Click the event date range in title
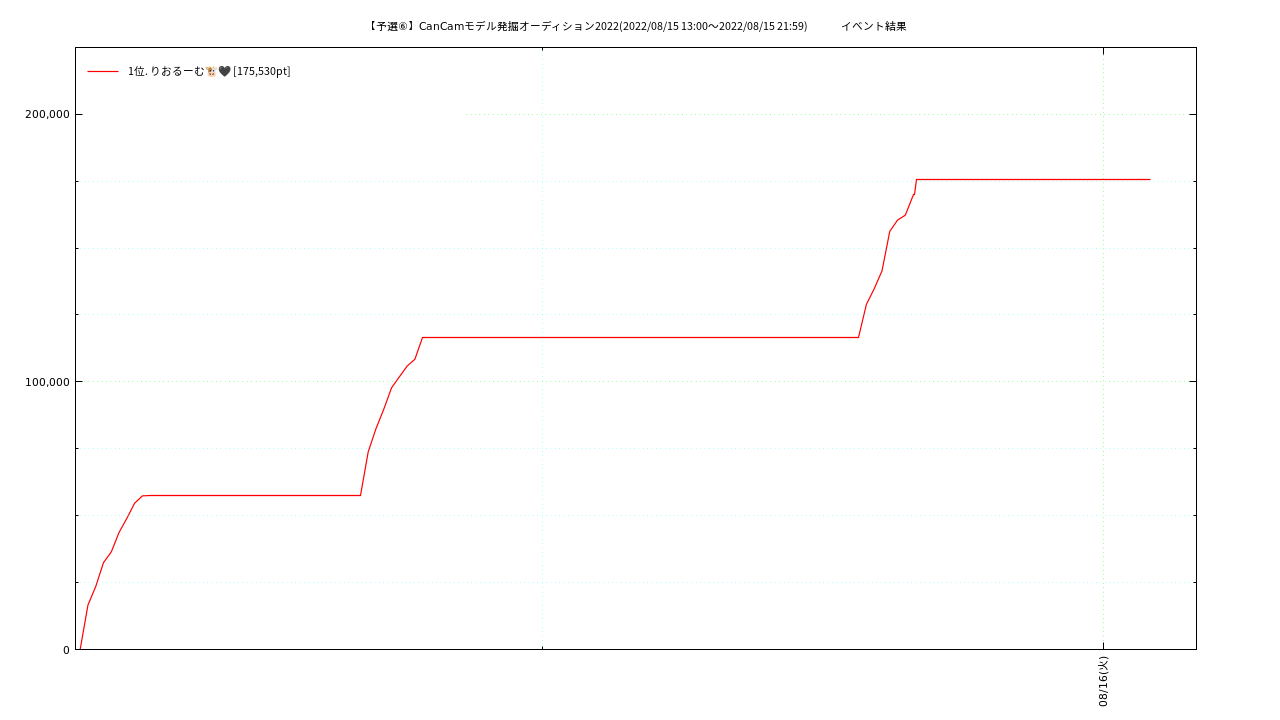This screenshot has height=720, width=1280. [713, 26]
